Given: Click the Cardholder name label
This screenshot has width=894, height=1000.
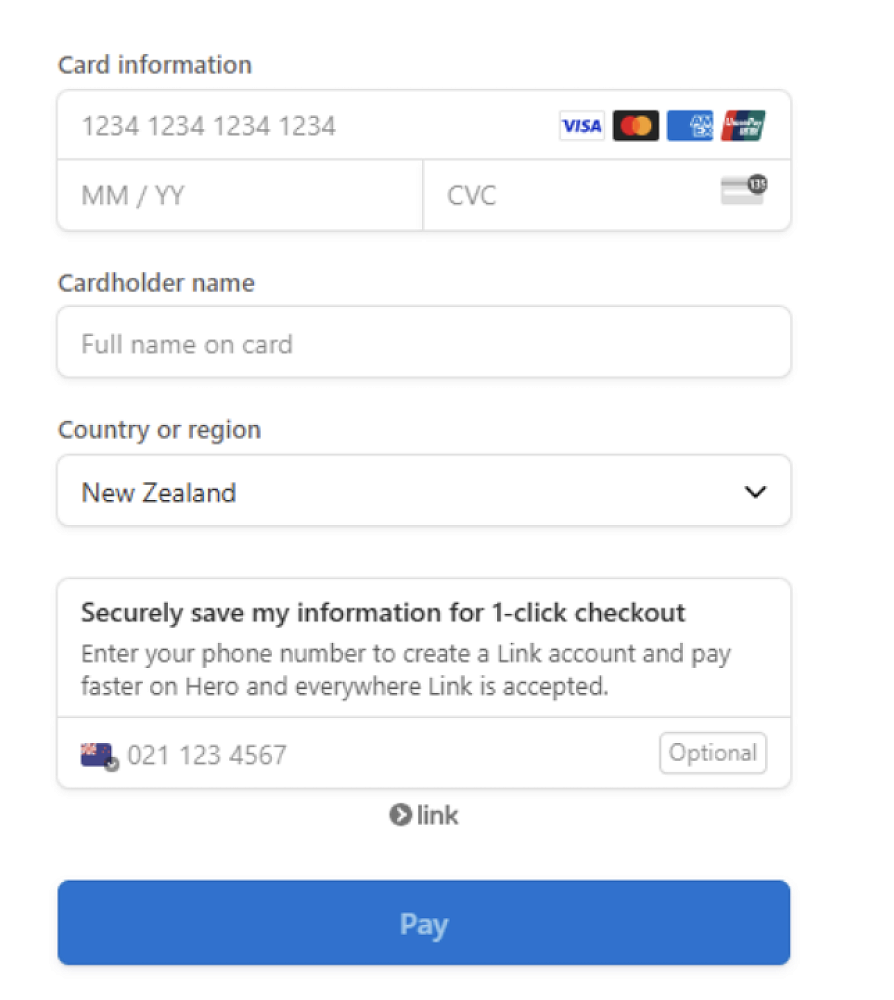Looking at the screenshot, I should tap(156, 283).
